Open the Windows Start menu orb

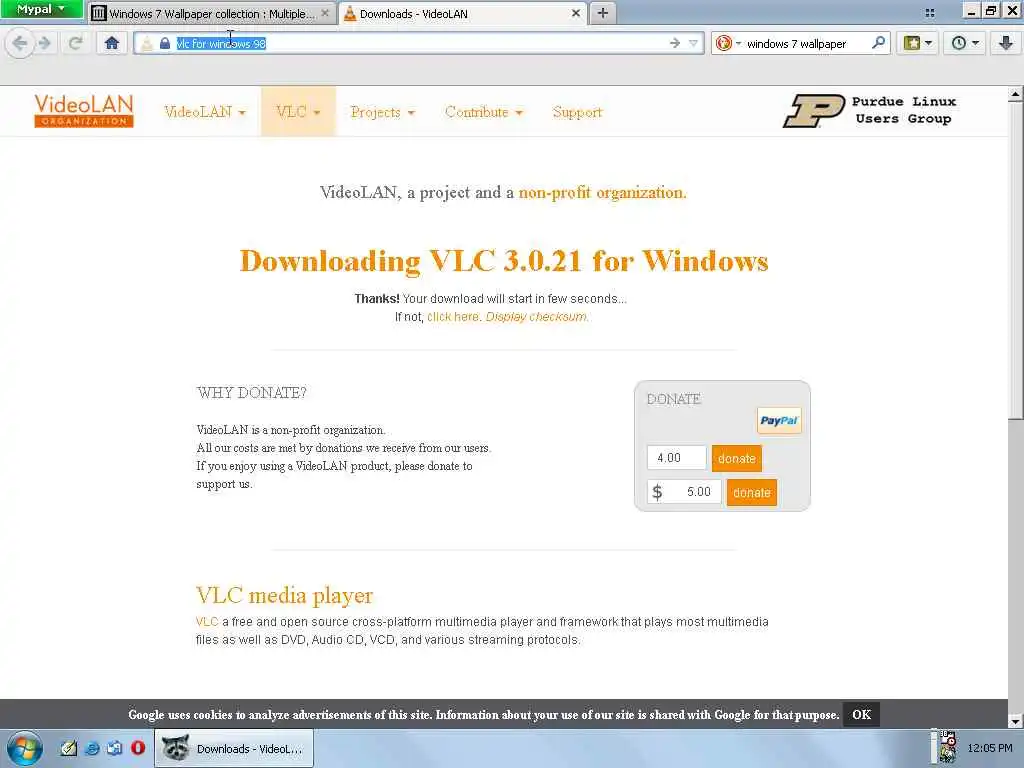[25, 748]
